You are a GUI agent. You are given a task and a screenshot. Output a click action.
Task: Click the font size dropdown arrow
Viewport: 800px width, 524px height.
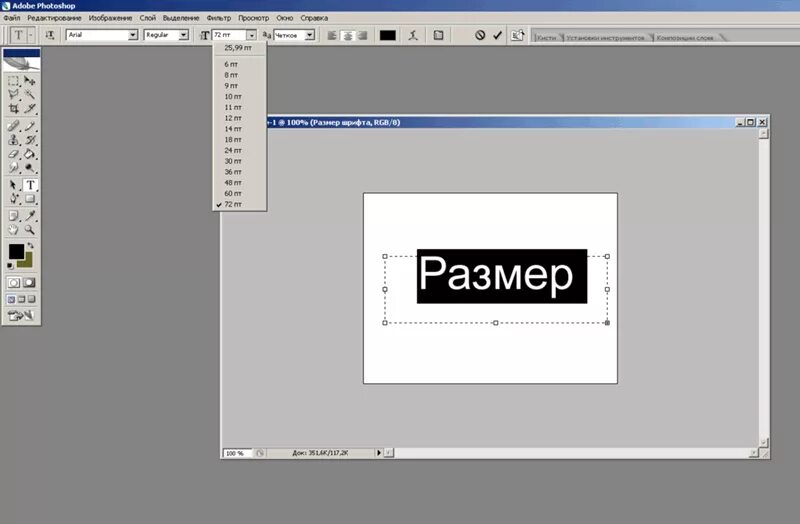tap(252, 35)
